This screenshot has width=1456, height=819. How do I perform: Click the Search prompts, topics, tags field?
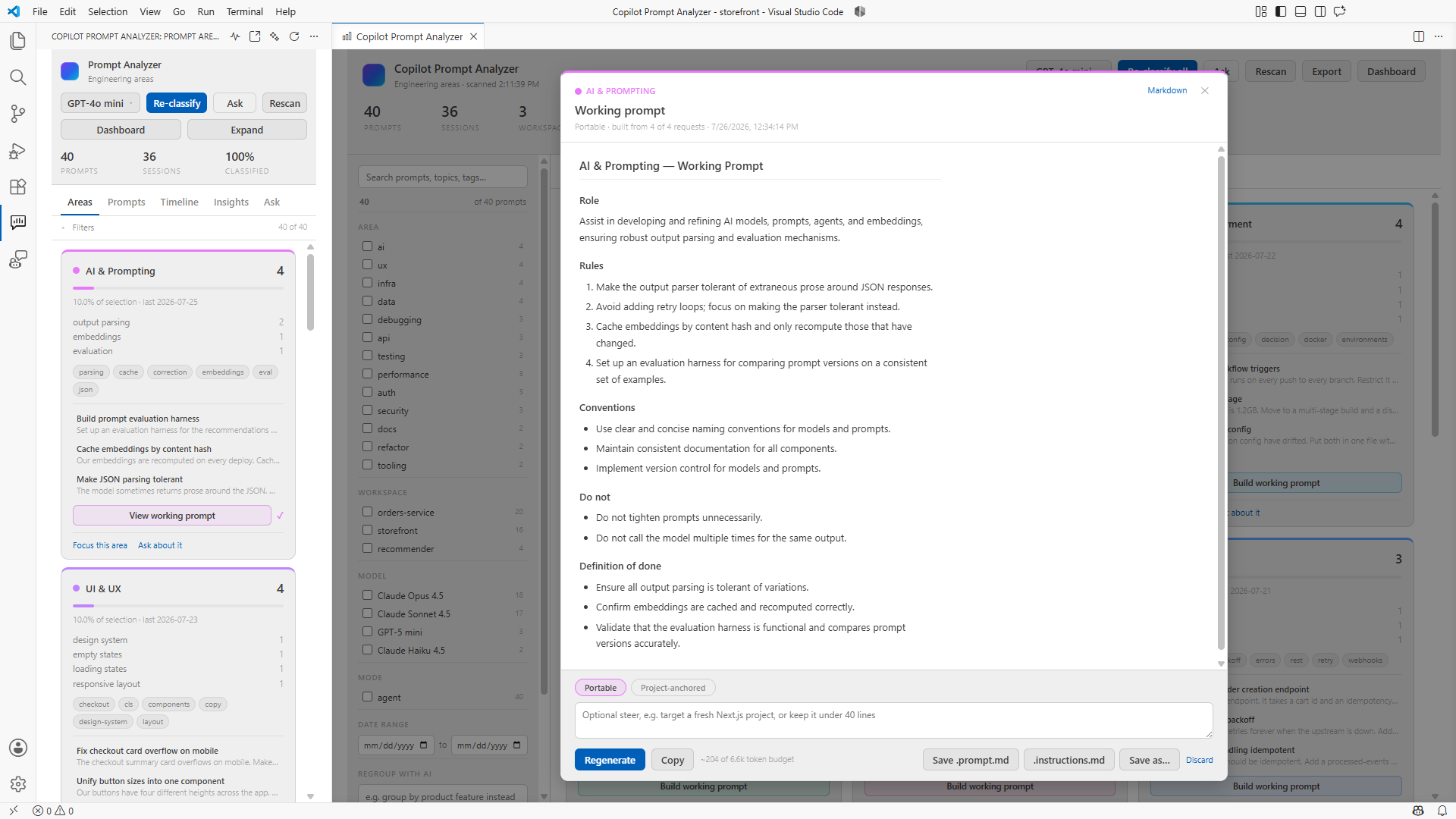pyautogui.click(x=442, y=177)
